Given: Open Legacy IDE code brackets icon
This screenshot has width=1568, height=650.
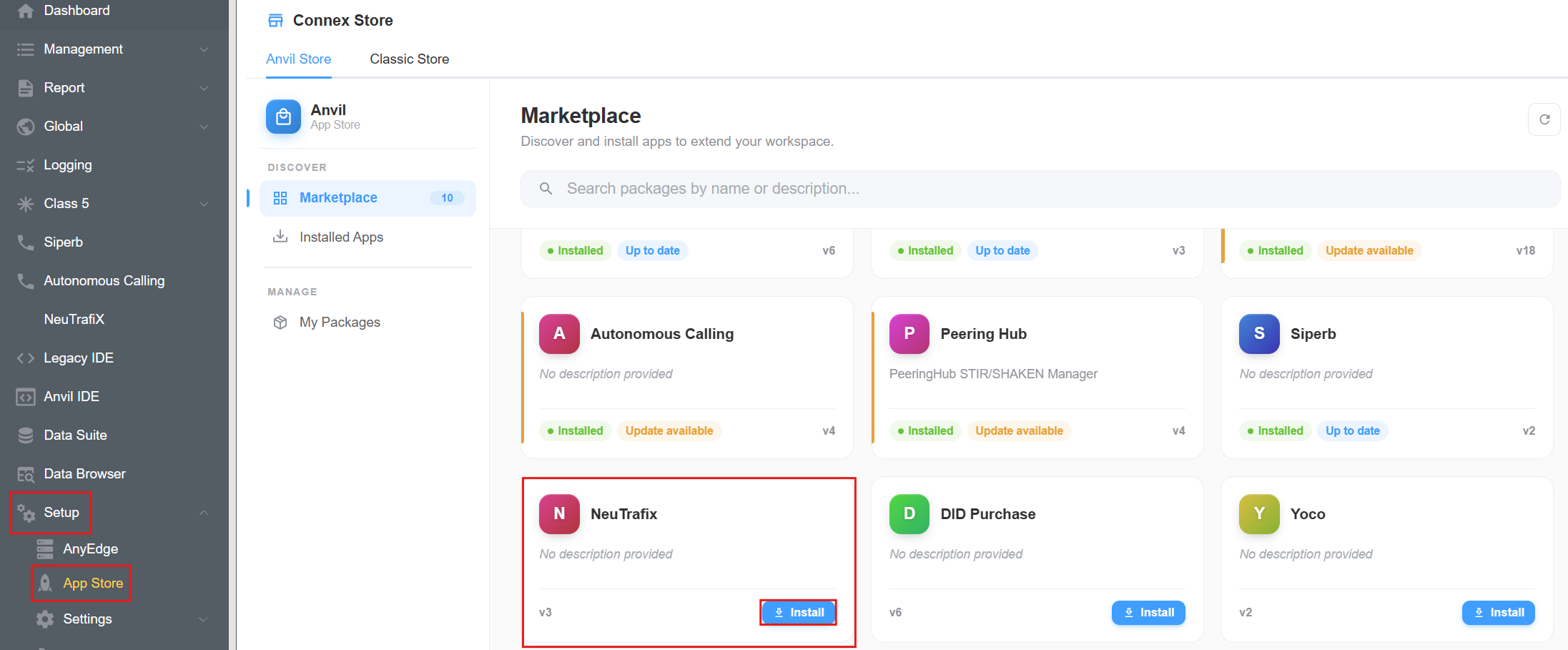Looking at the screenshot, I should [x=25, y=358].
